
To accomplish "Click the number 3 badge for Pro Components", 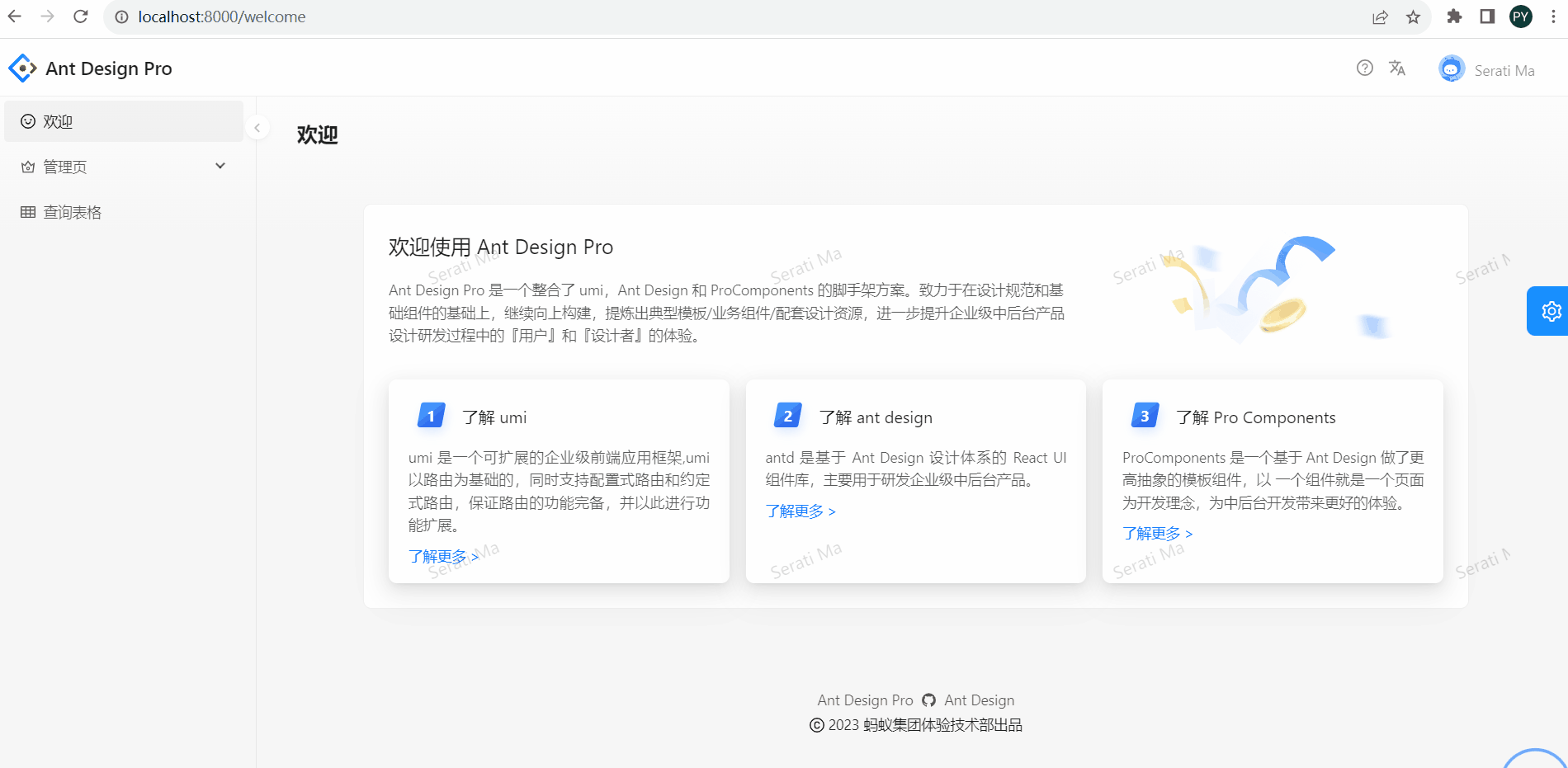I will click(1145, 416).
